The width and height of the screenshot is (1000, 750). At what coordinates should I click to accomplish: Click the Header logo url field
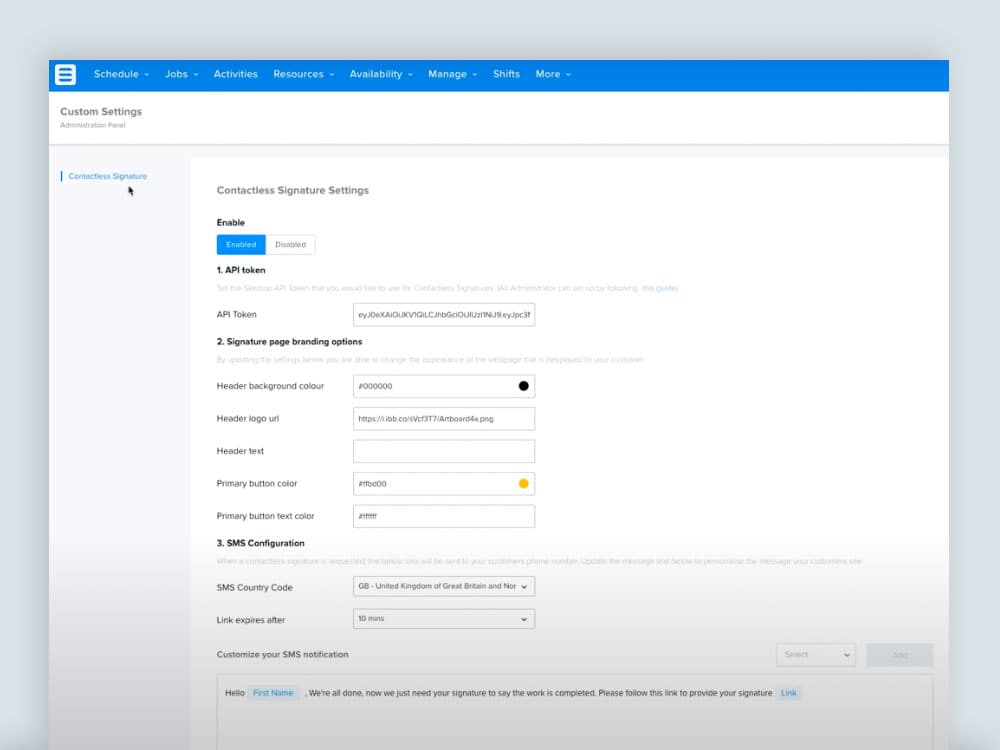pos(444,419)
